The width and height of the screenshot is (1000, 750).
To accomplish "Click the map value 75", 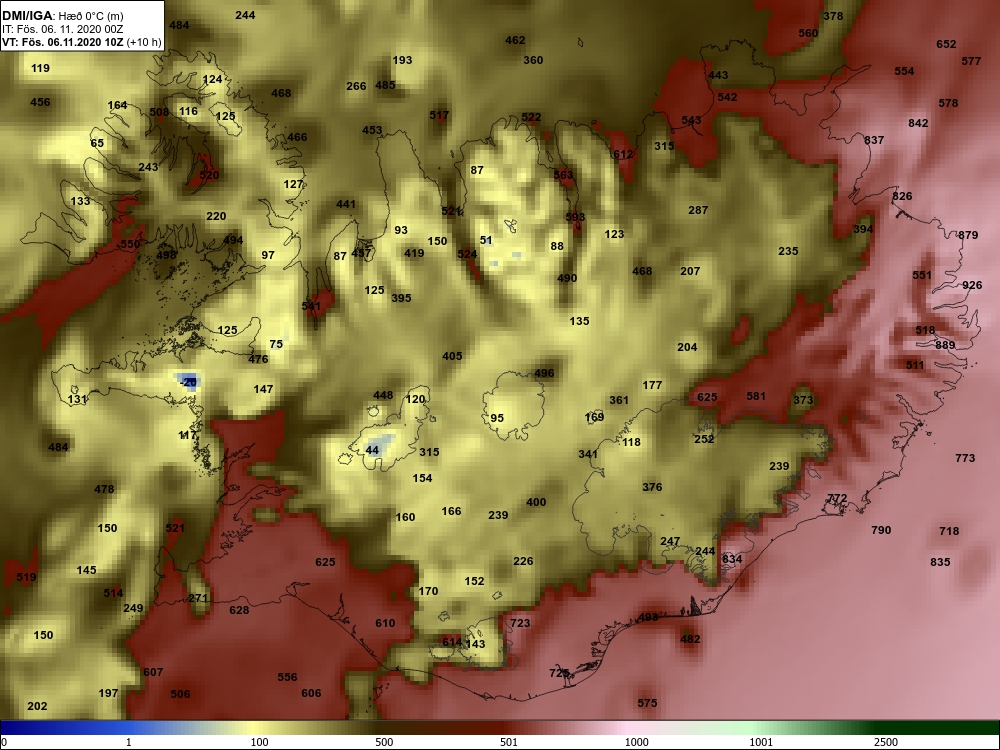I will 276,344.
